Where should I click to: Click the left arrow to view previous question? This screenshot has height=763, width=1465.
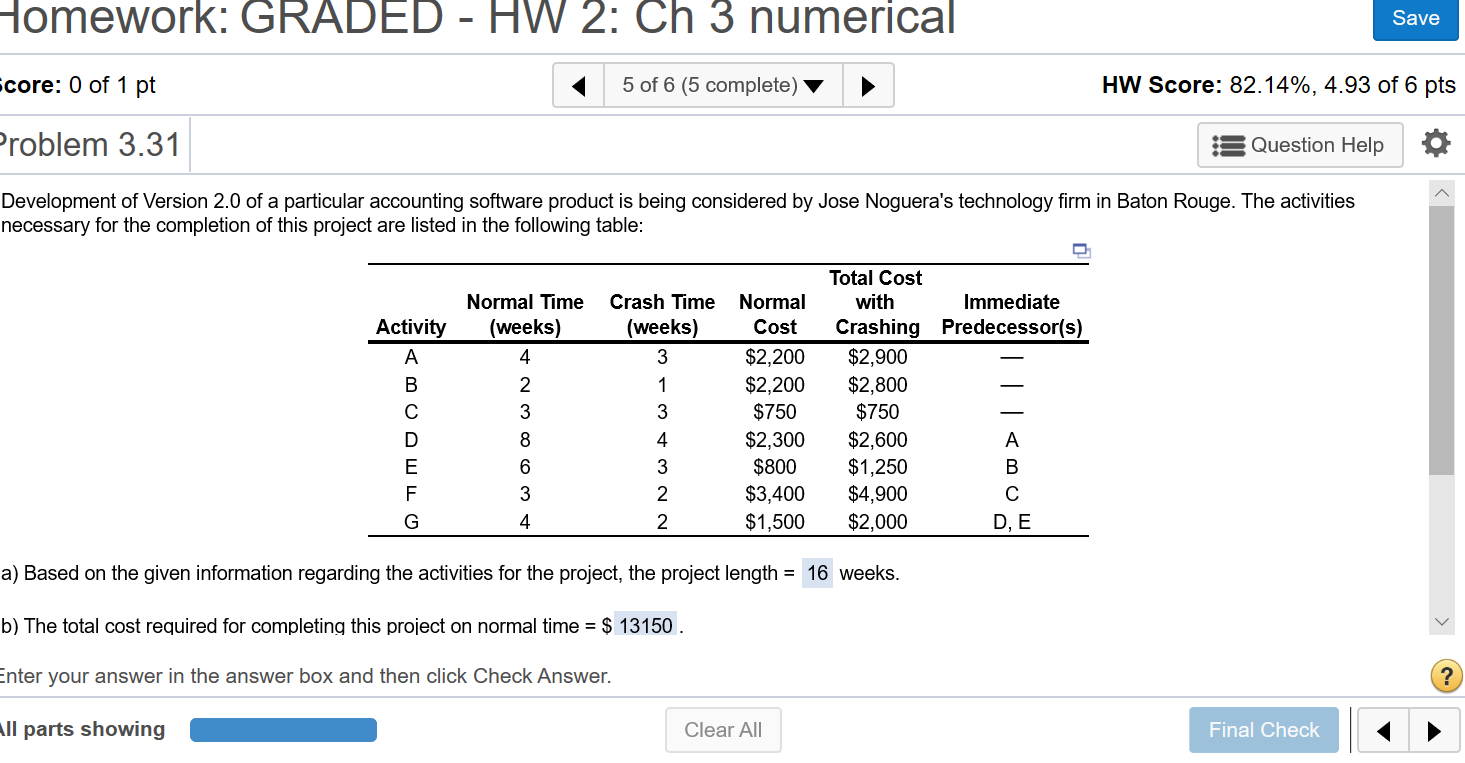pyautogui.click(x=578, y=85)
